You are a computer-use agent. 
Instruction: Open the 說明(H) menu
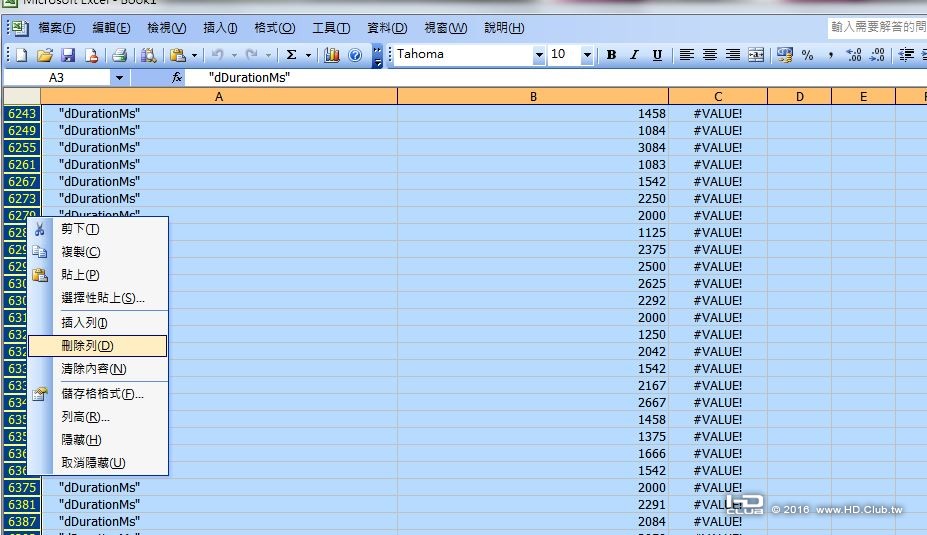click(x=504, y=28)
